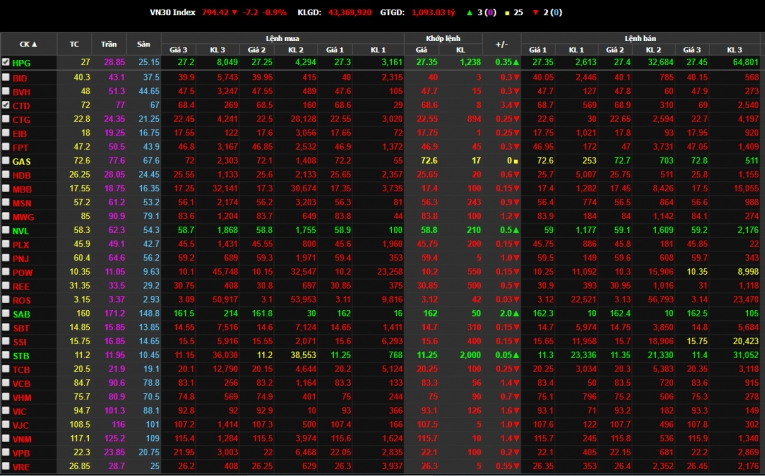Uncheck the HPG stock checkbox

point(5,62)
